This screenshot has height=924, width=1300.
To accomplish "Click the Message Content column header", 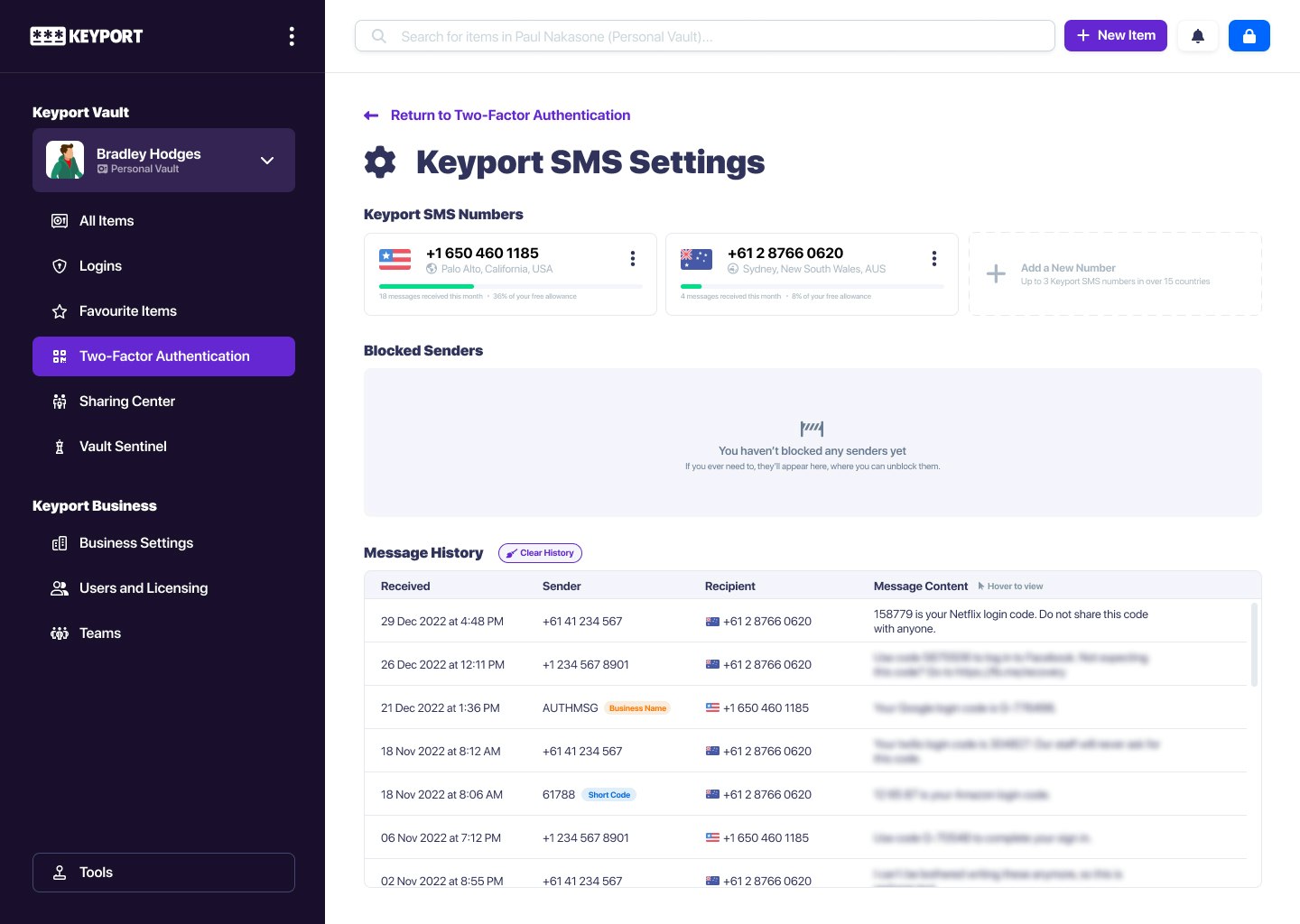I will click(921, 587).
